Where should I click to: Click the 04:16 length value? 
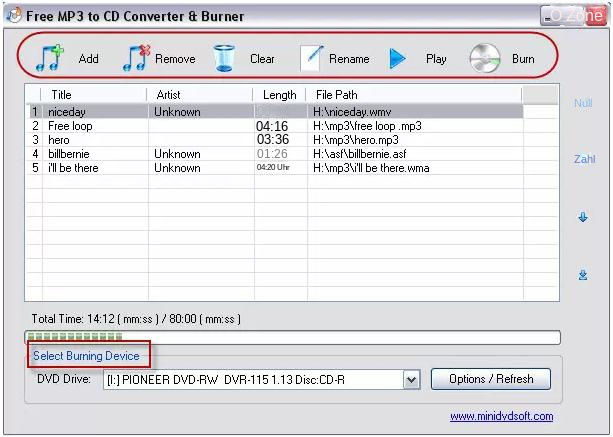(272, 126)
